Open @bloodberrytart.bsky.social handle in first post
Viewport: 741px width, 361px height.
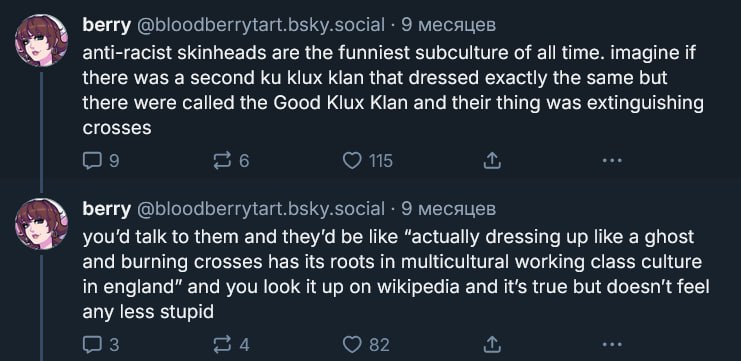point(260,25)
